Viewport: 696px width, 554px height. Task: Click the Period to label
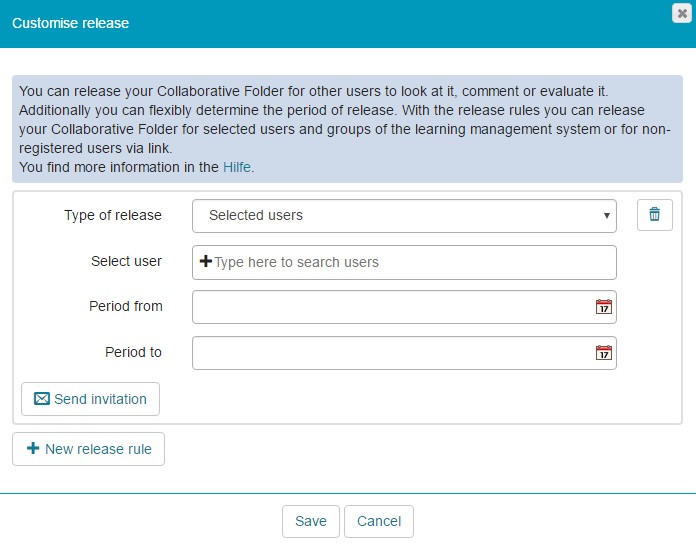tap(133, 352)
